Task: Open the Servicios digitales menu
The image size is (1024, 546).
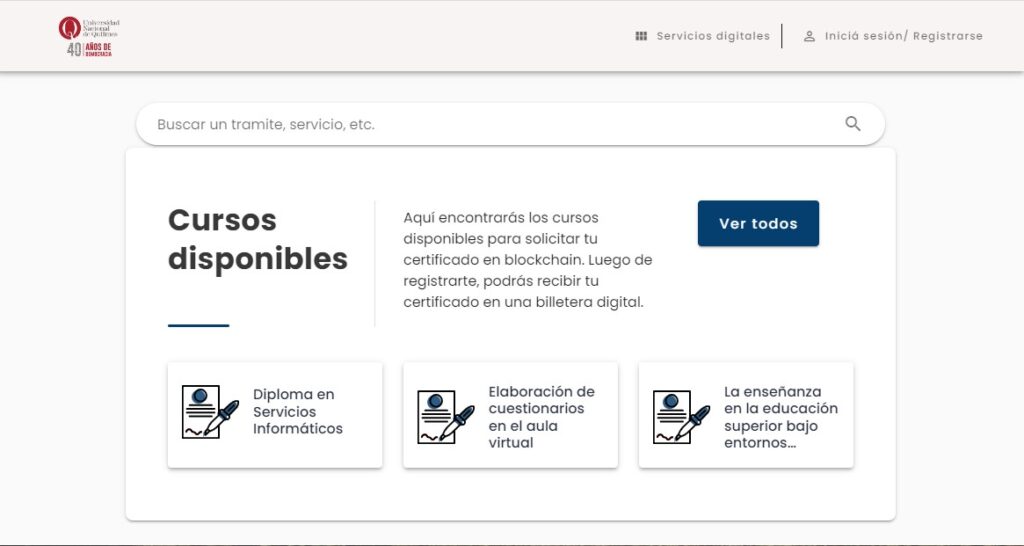Action: coord(713,36)
